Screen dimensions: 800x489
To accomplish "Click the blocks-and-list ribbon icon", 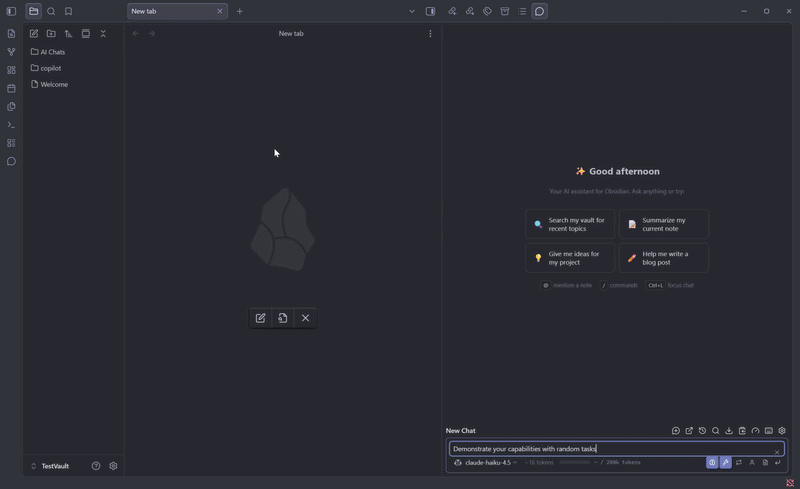I will click(x=11, y=143).
